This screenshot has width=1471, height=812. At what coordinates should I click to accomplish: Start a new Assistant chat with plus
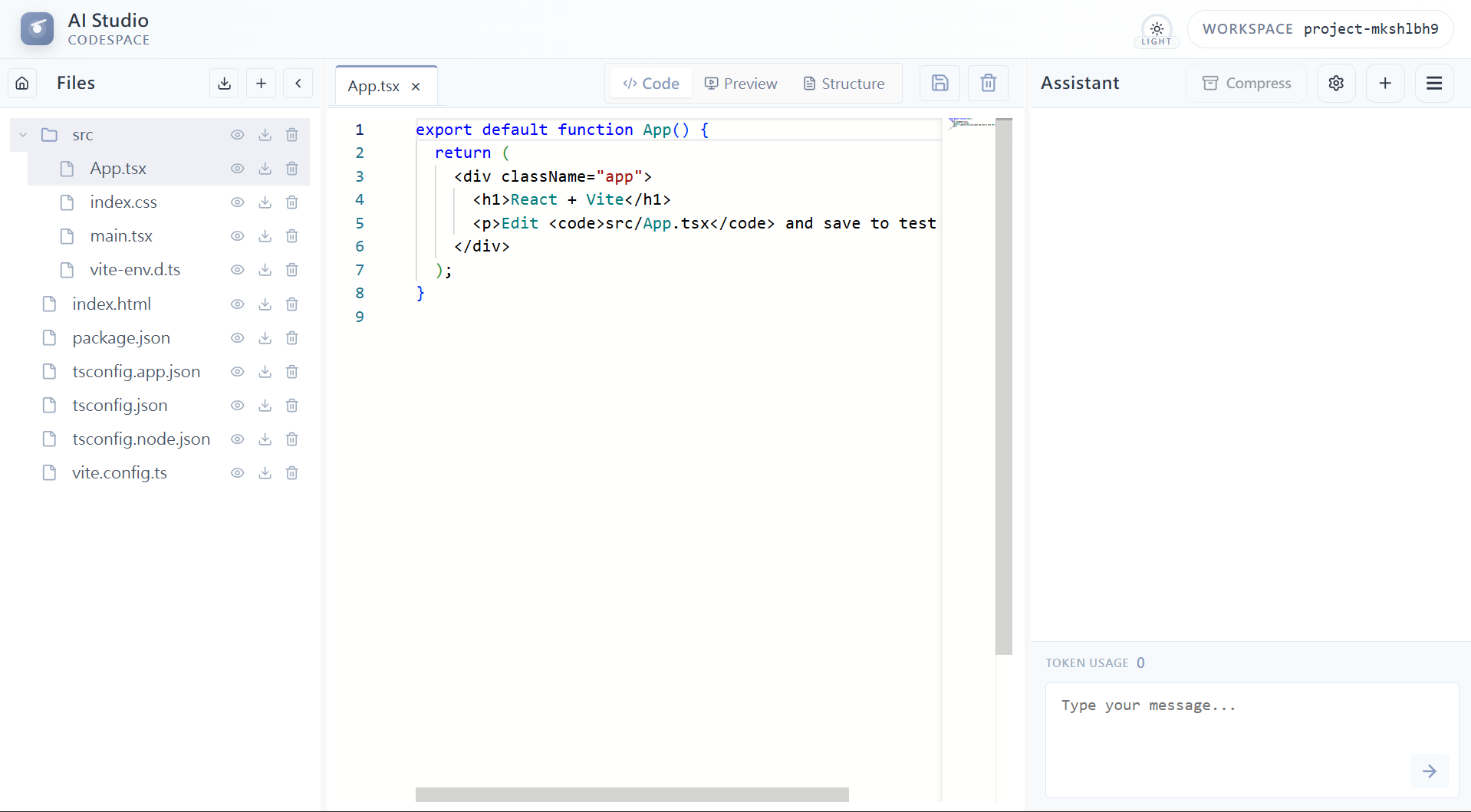click(x=1385, y=83)
